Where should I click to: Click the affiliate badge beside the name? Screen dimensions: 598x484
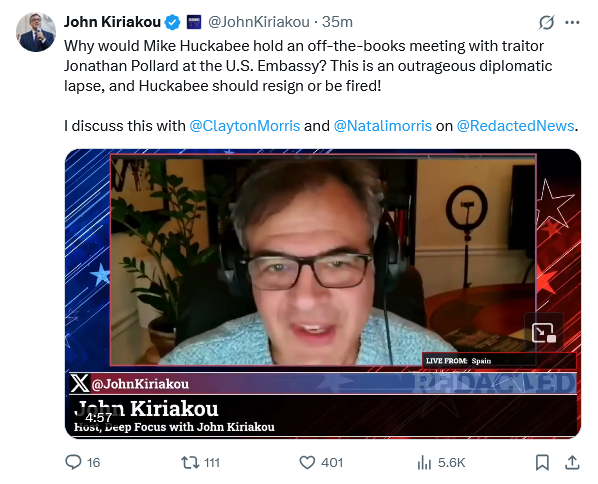coord(194,22)
